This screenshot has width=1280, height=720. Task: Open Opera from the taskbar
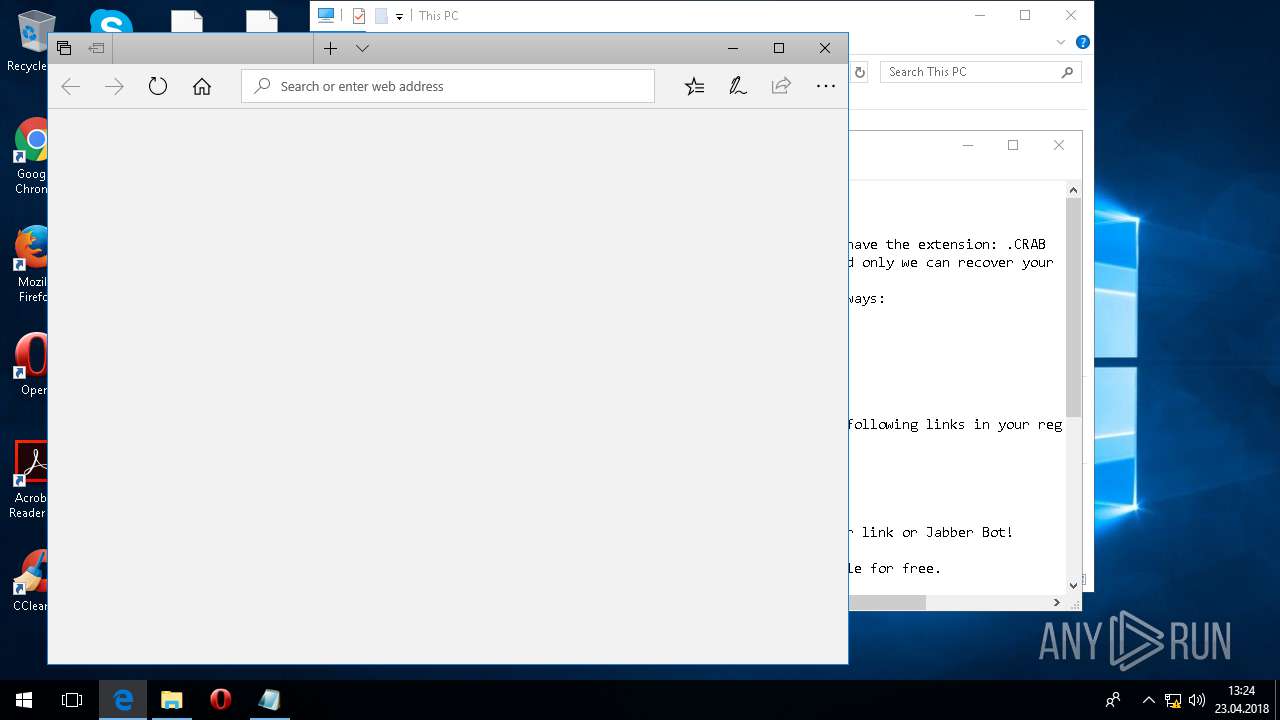click(x=220, y=700)
